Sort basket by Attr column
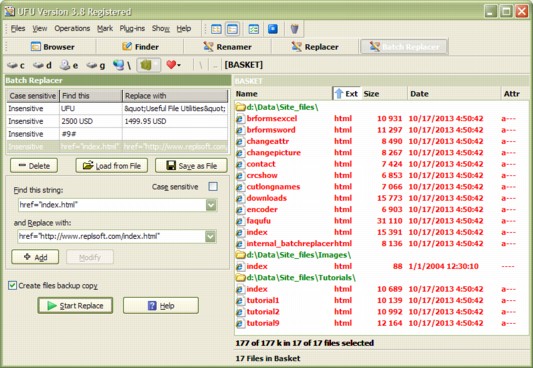The width and height of the screenshot is (533, 368). [x=514, y=94]
